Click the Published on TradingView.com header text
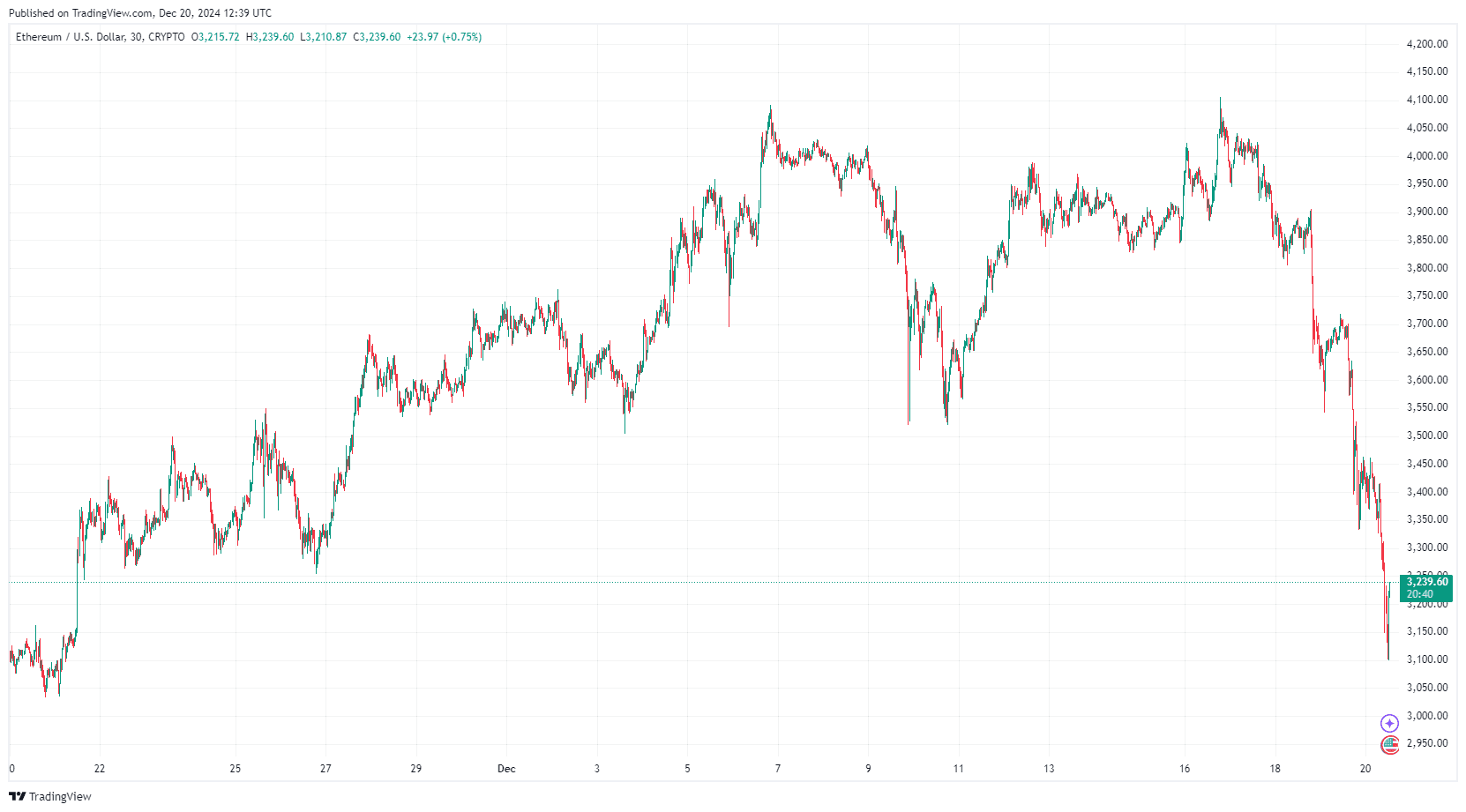 [140, 13]
